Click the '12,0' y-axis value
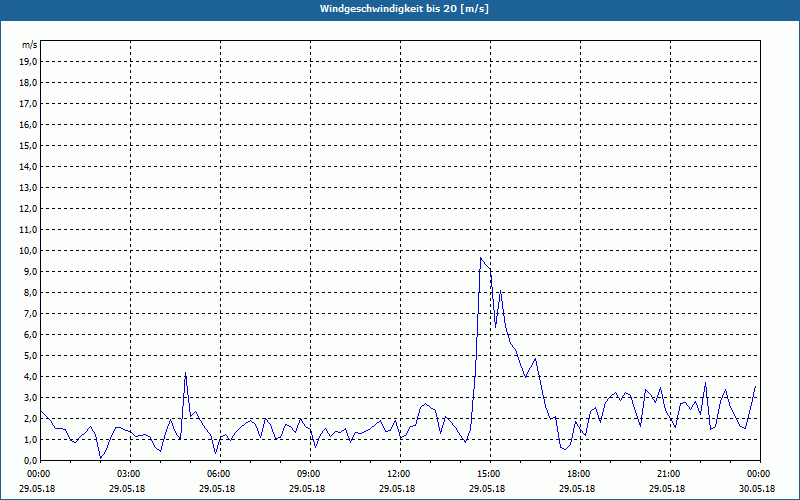The width and height of the screenshot is (800, 500). (x=28, y=209)
